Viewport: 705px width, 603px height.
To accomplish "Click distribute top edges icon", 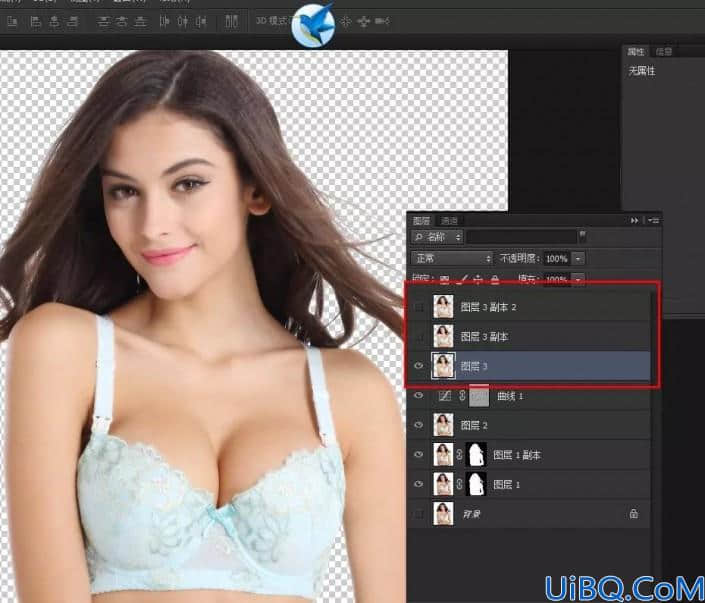I will pos(103,21).
